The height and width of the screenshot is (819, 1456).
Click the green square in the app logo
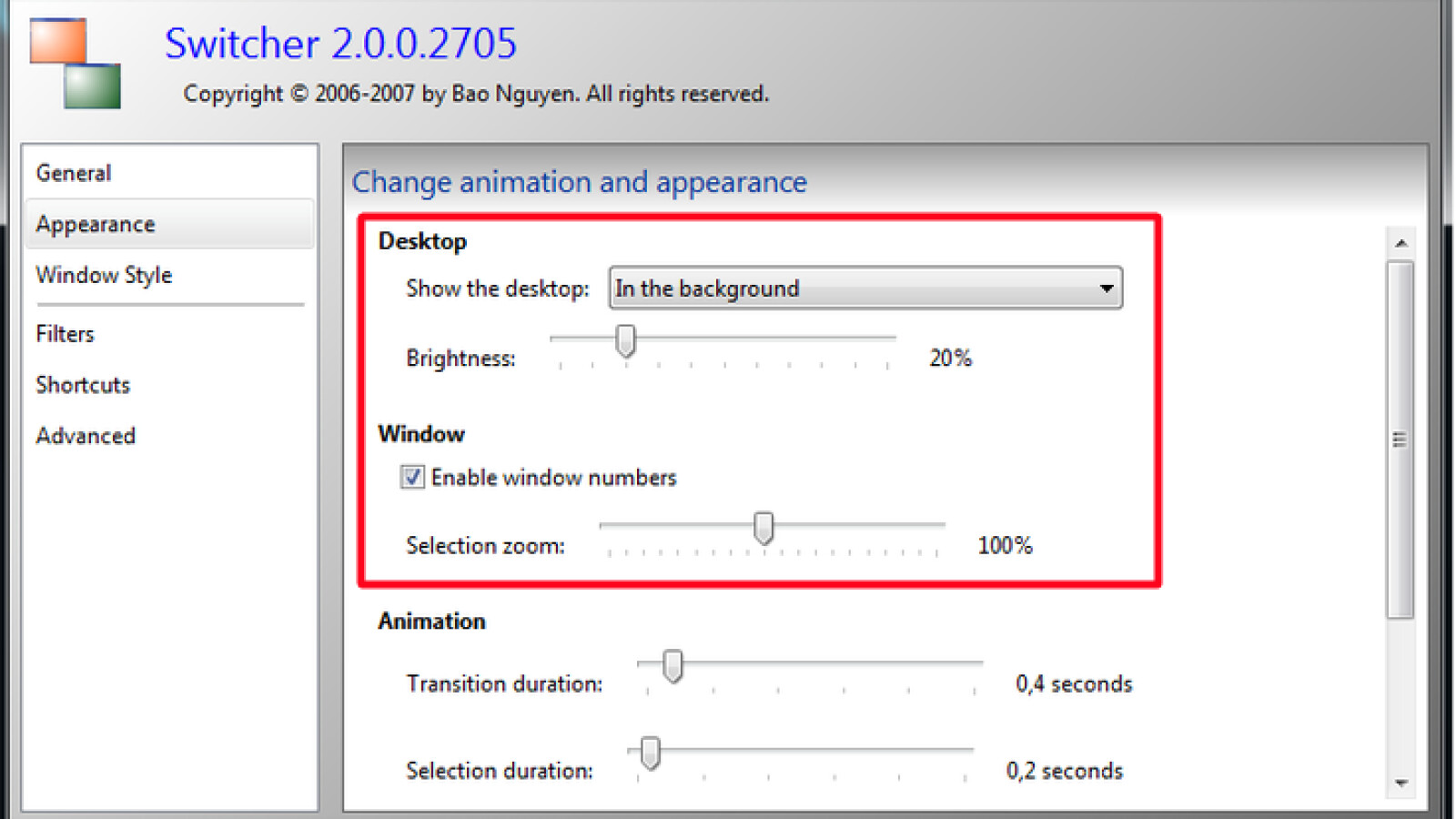[x=91, y=86]
